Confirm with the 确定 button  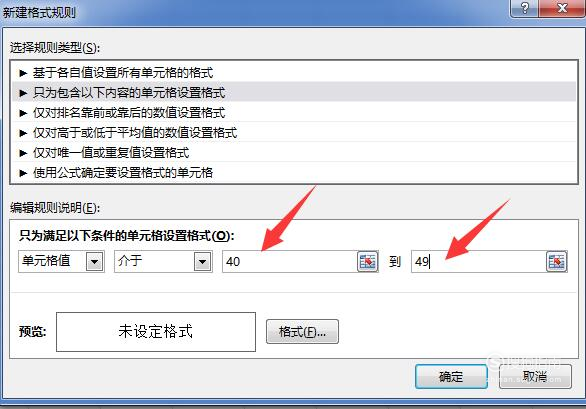pyautogui.click(x=451, y=376)
